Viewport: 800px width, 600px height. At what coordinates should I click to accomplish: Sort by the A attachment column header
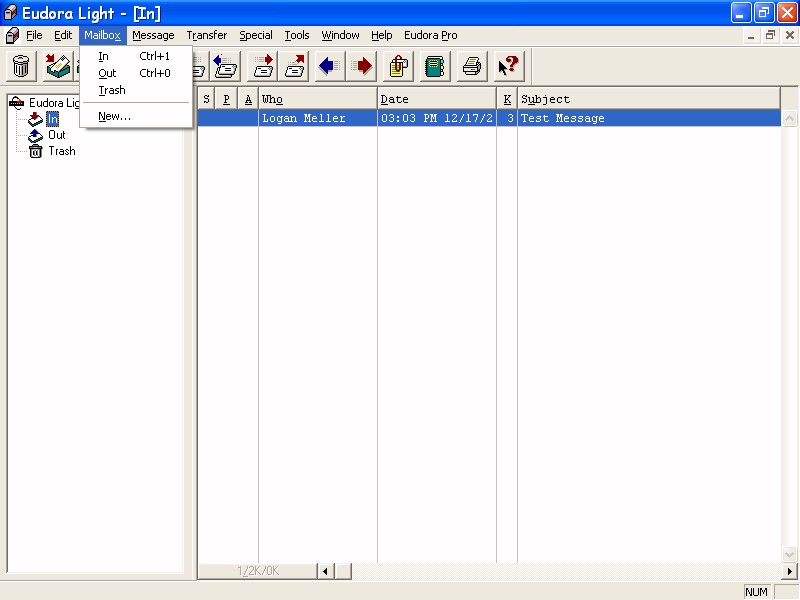tap(248, 99)
